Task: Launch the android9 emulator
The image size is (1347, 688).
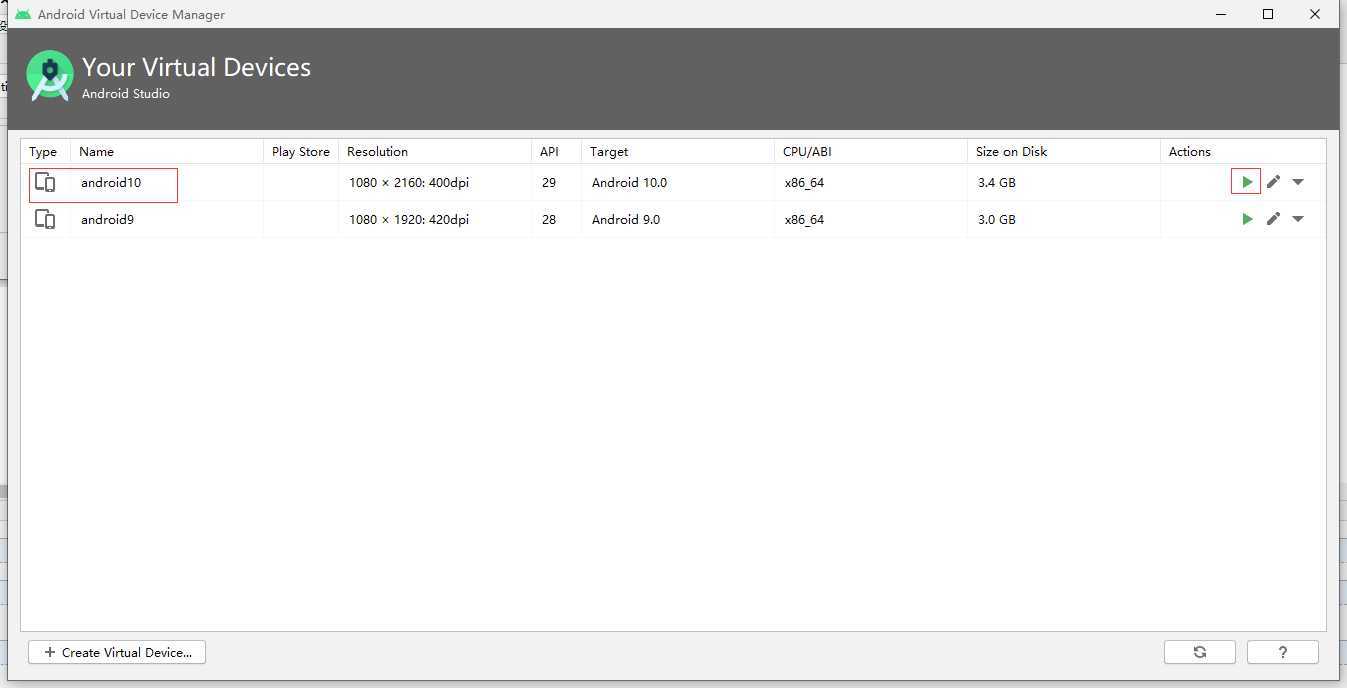Action: pyautogui.click(x=1246, y=219)
